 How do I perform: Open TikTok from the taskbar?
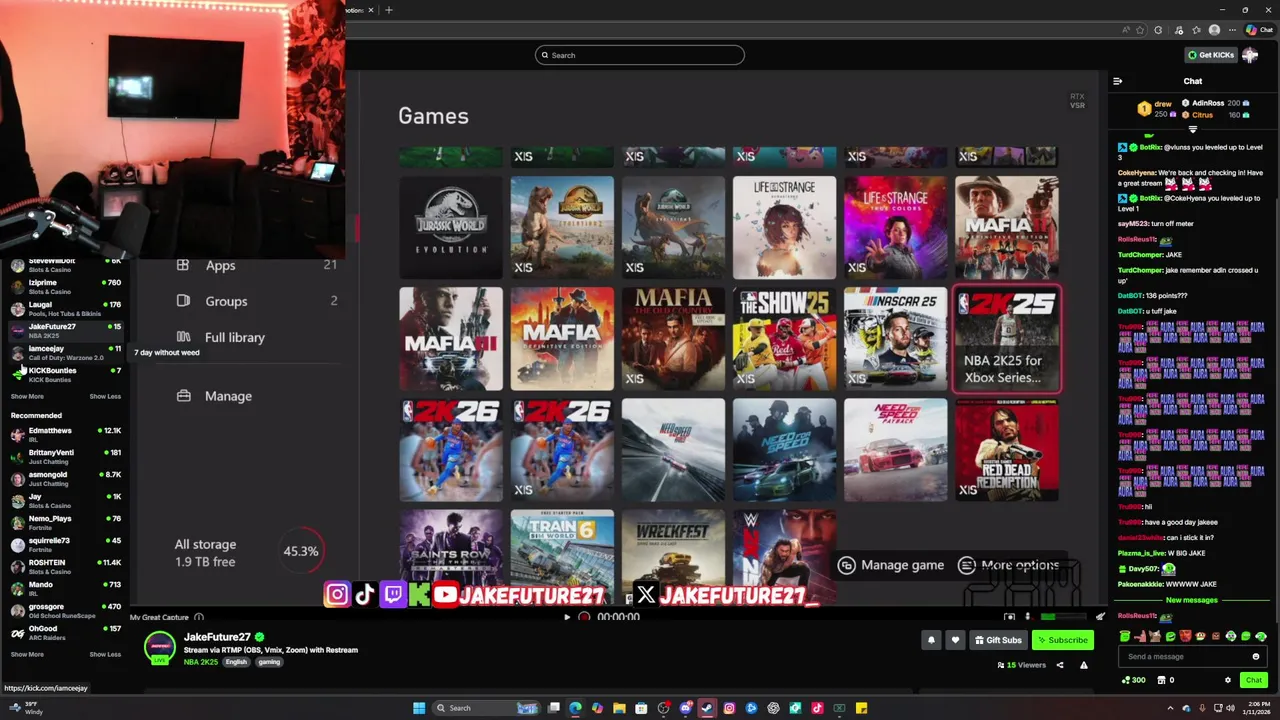click(x=817, y=708)
